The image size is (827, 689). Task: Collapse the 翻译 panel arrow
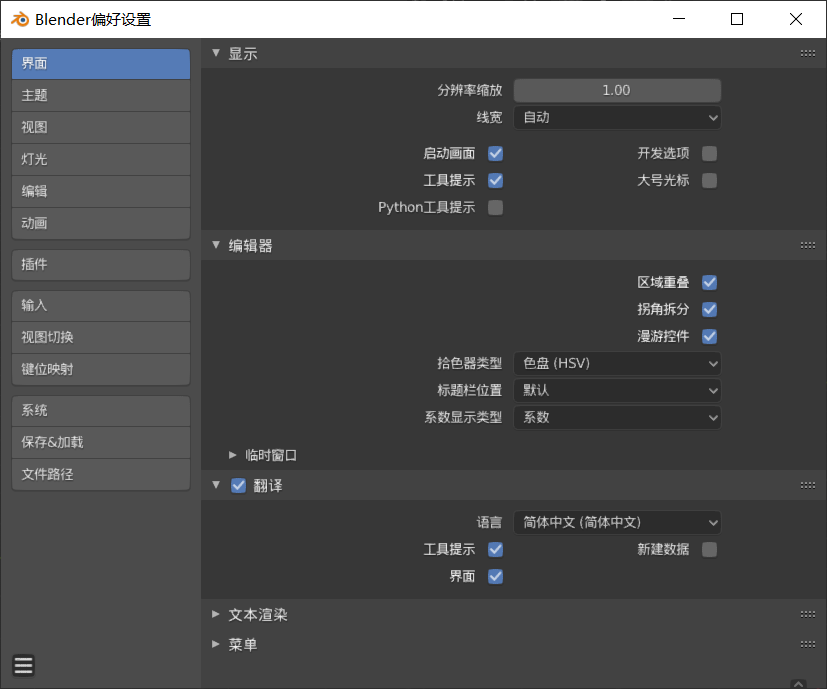[216, 485]
